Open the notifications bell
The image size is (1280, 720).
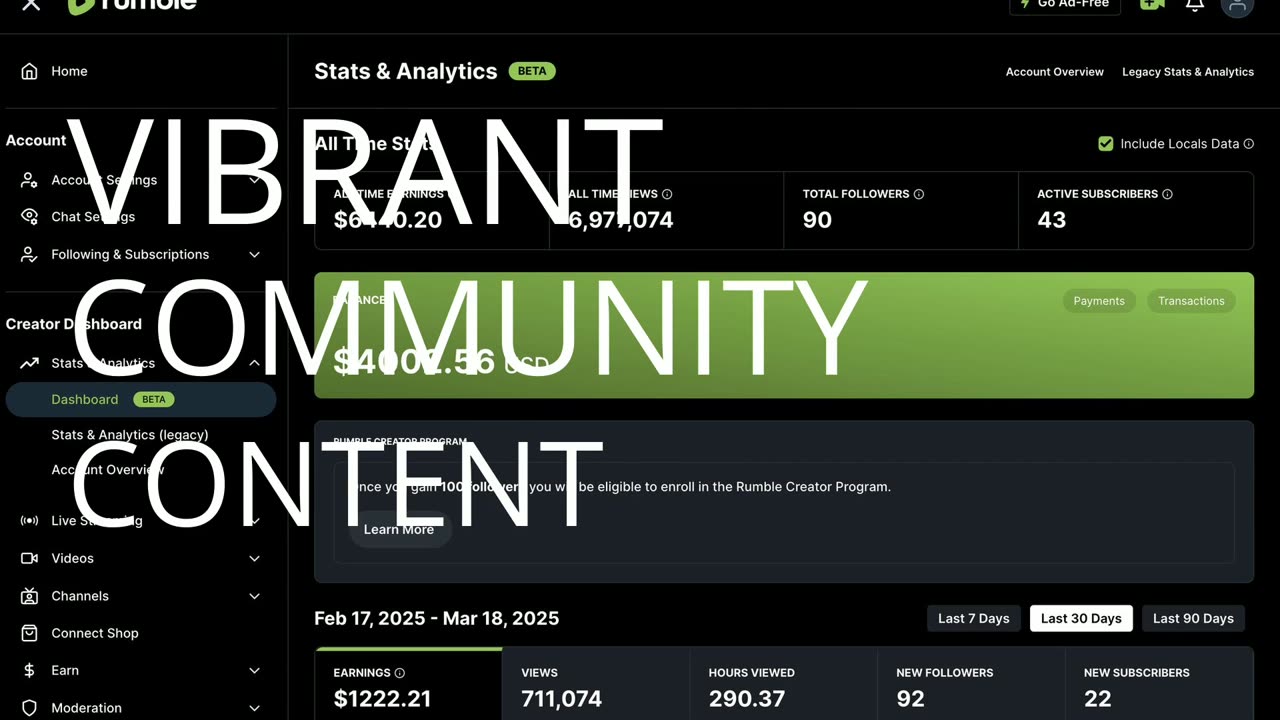pos(1194,5)
